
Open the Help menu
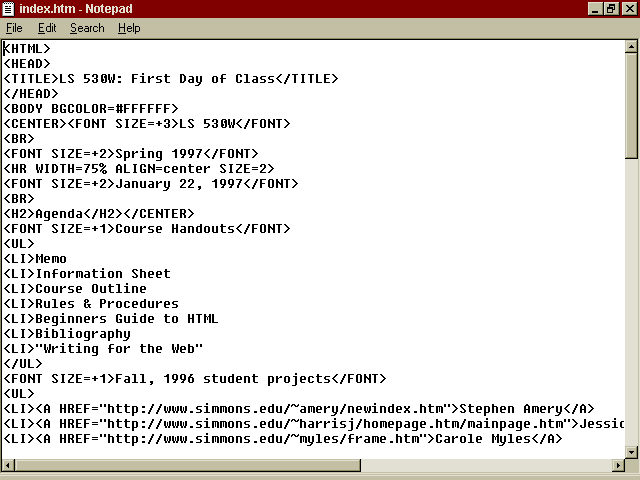point(129,28)
